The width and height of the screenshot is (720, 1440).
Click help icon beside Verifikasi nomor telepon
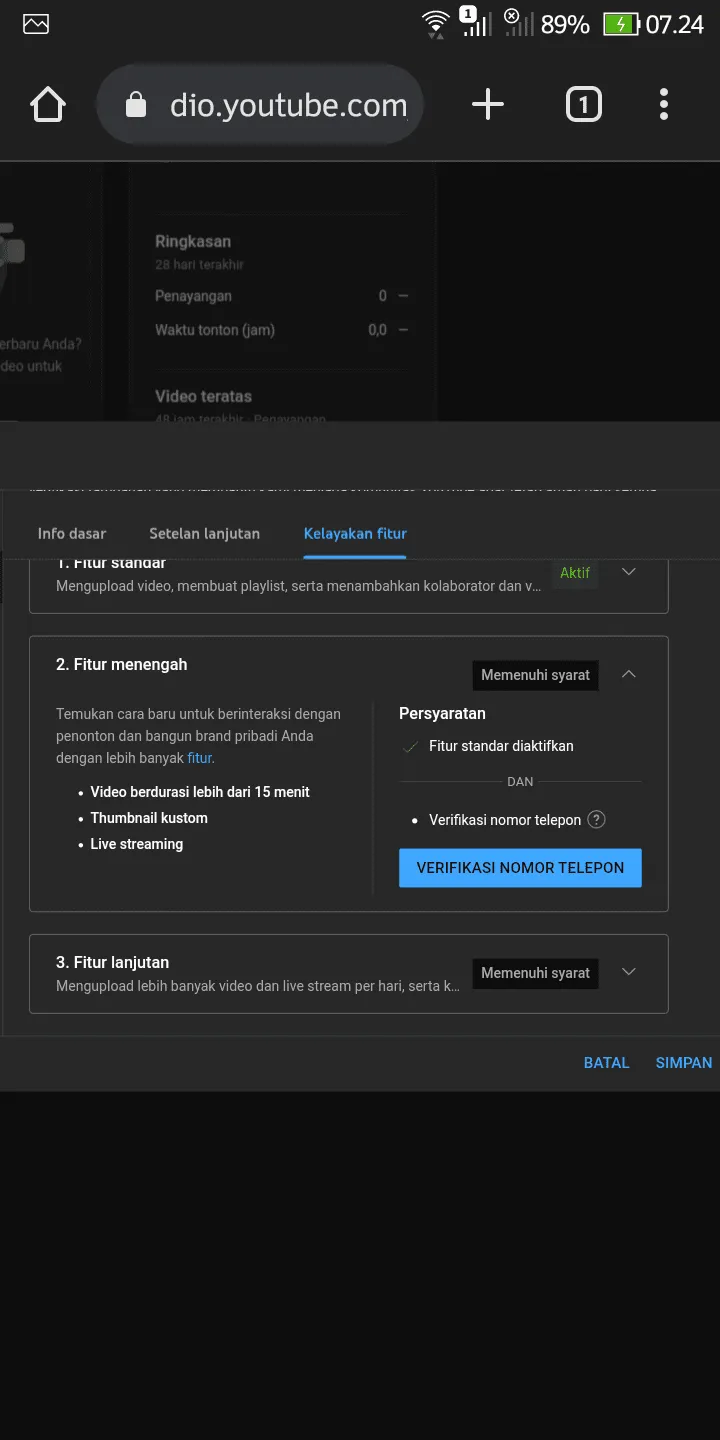coord(597,820)
